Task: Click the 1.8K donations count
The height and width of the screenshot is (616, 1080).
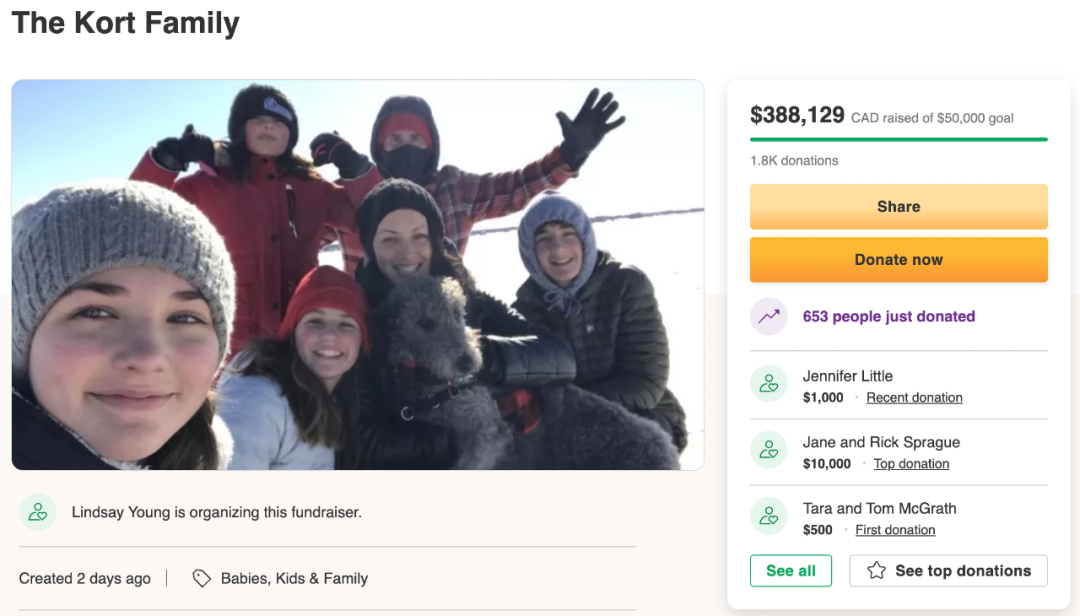Action: click(x=794, y=160)
